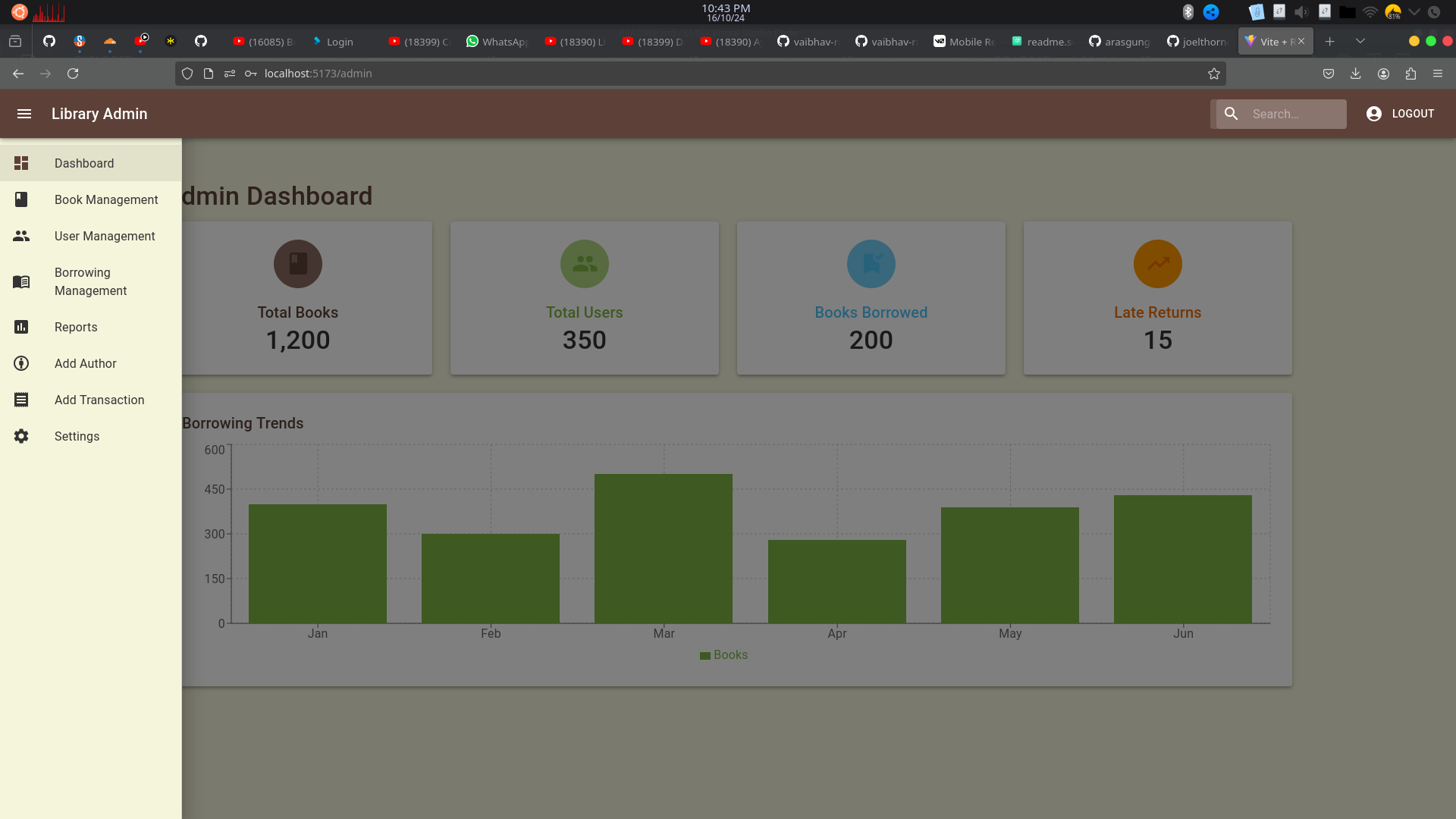Expand hidden system tray icons via the chevron
This screenshot has width=1456, height=819.
coord(1415,11)
